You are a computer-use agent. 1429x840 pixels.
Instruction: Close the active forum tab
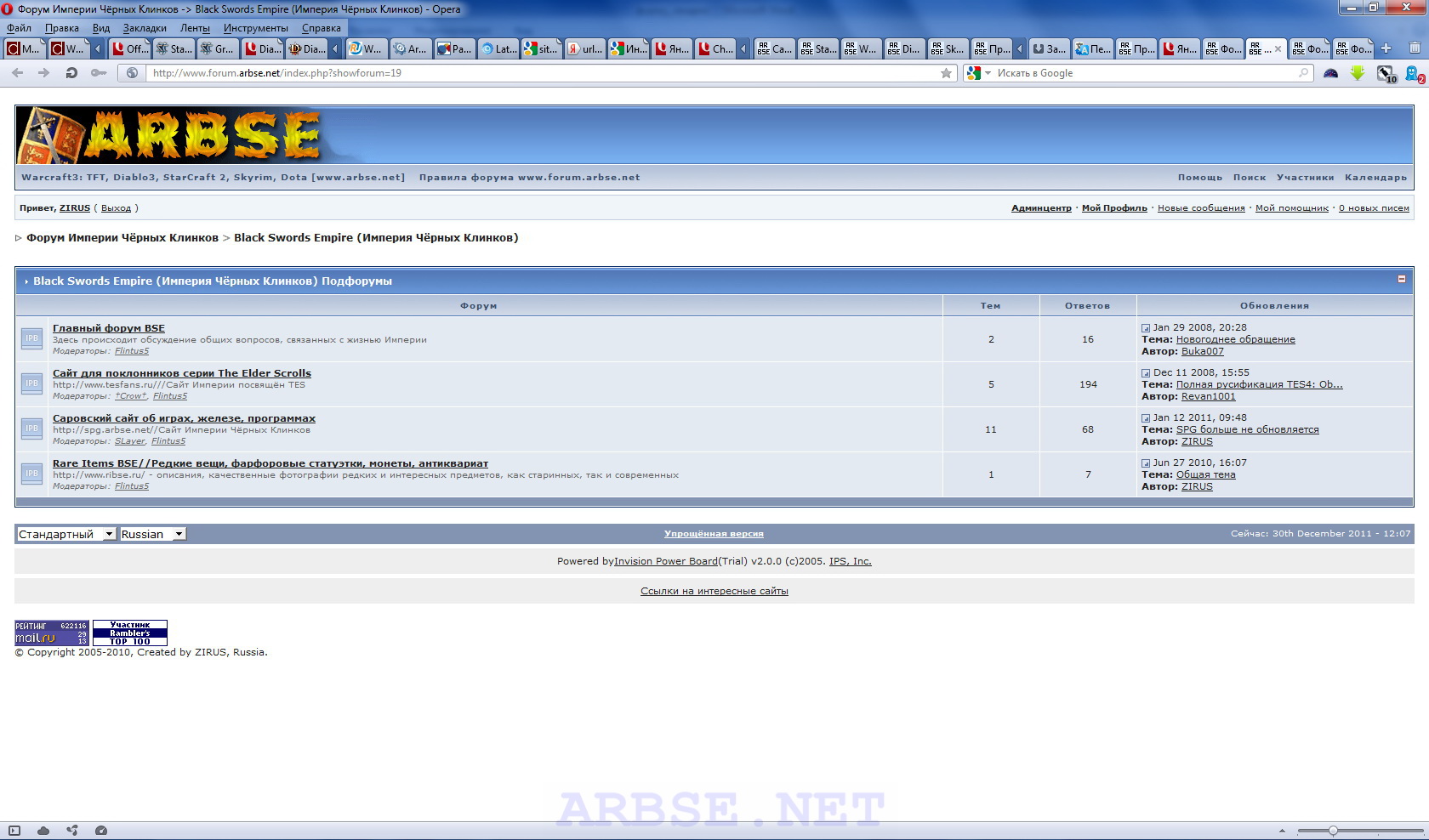point(1278,49)
